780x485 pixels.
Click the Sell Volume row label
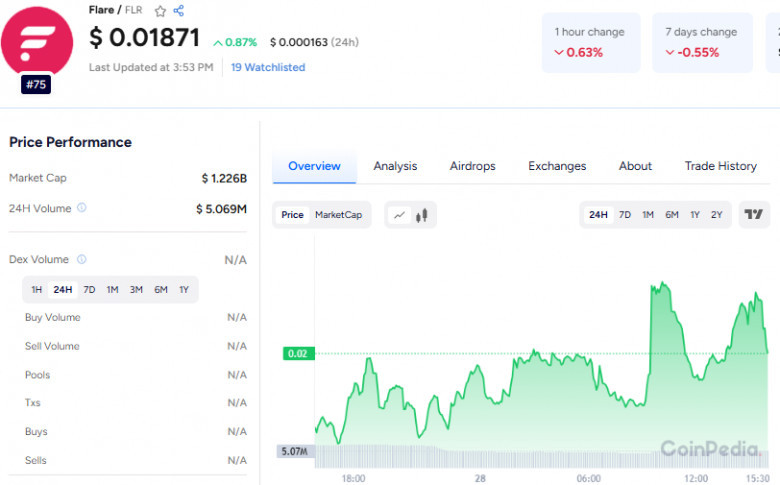click(x=52, y=346)
